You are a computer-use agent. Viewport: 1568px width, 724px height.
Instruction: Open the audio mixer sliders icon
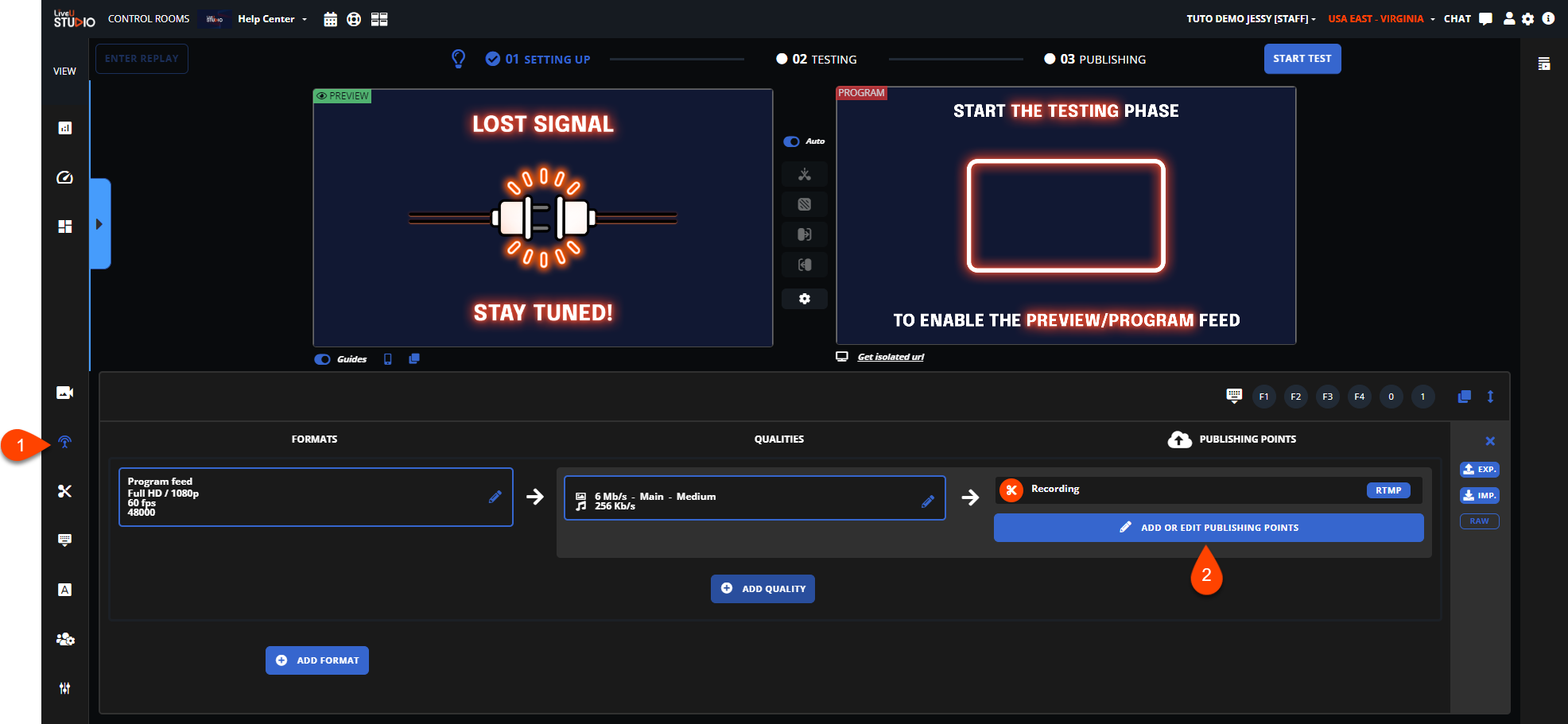pyautogui.click(x=65, y=688)
